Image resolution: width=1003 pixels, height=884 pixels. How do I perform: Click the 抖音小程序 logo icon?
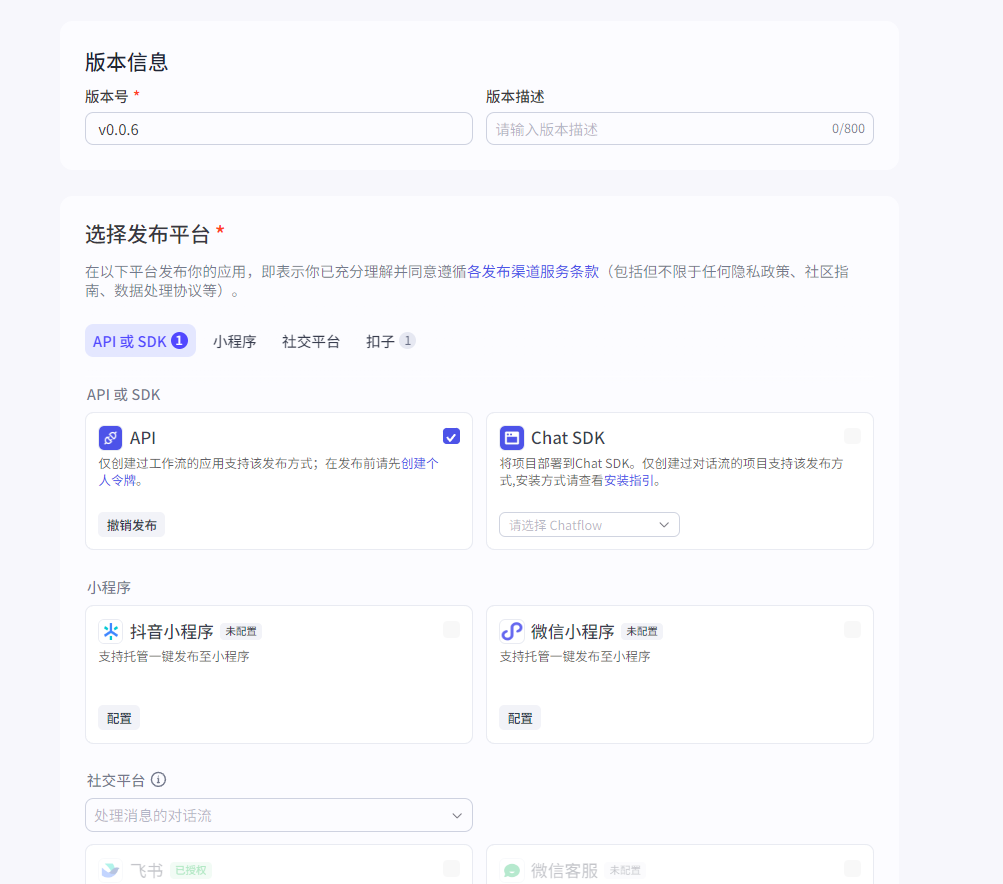(x=110, y=631)
